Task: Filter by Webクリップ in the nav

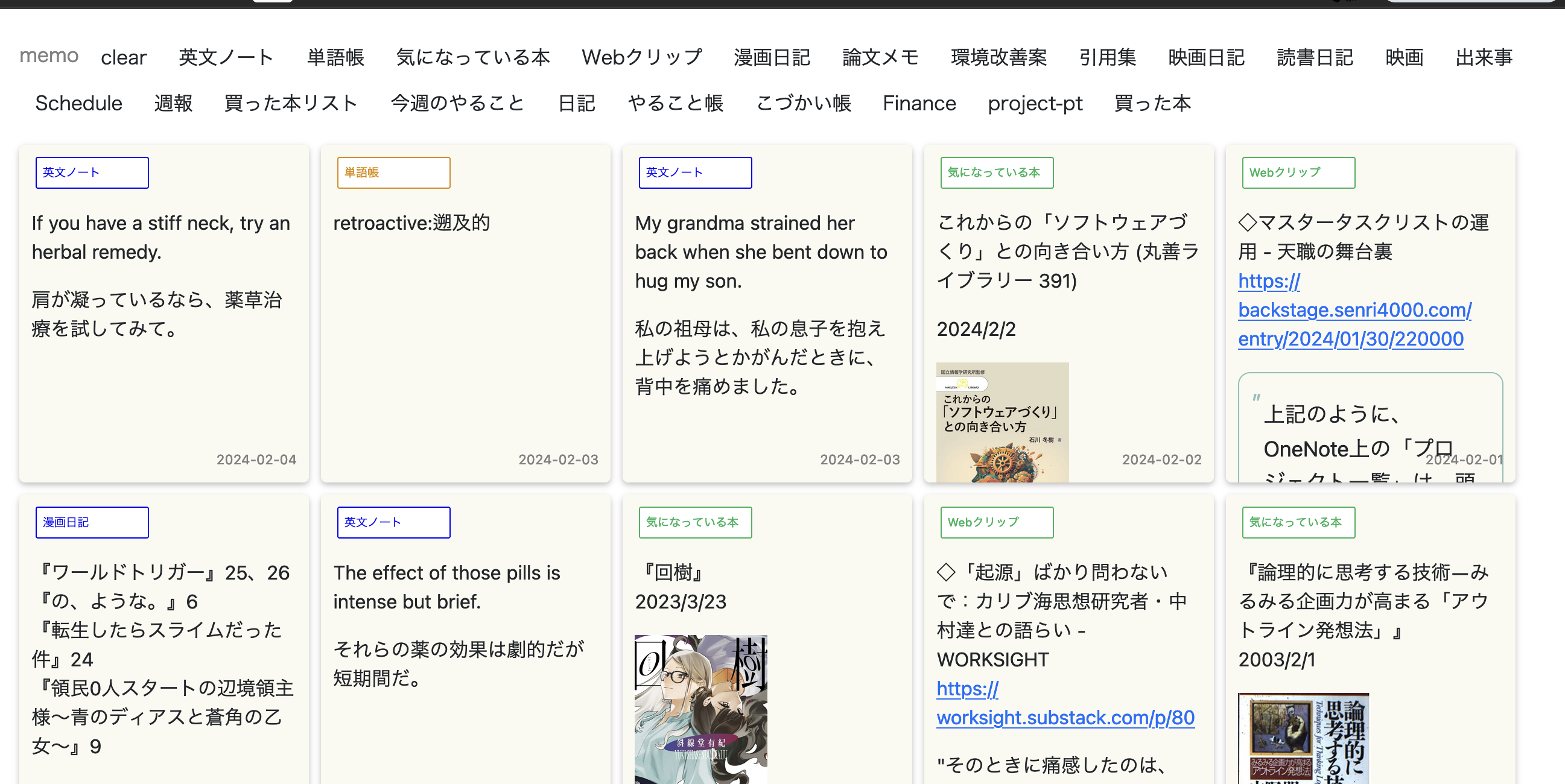Action: (641, 57)
